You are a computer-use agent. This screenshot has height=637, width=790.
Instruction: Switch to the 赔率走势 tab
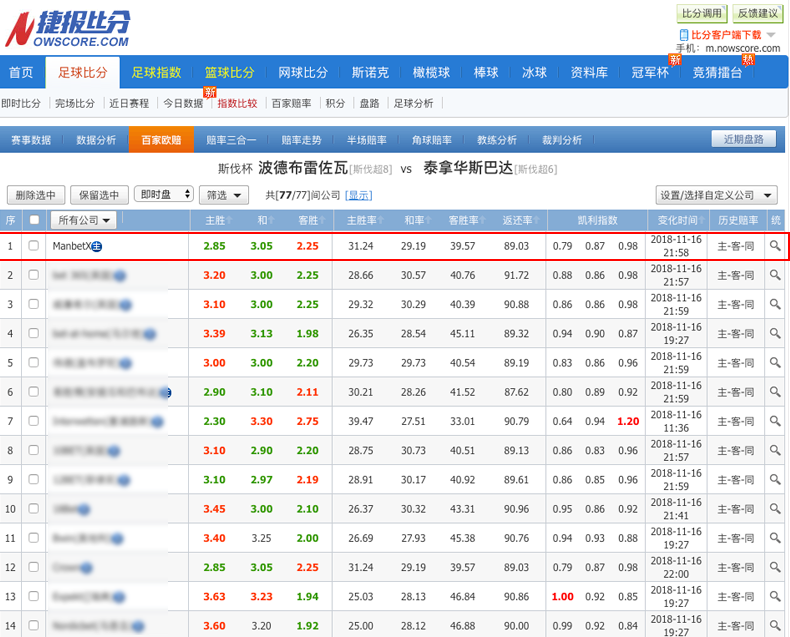point(301,140)
